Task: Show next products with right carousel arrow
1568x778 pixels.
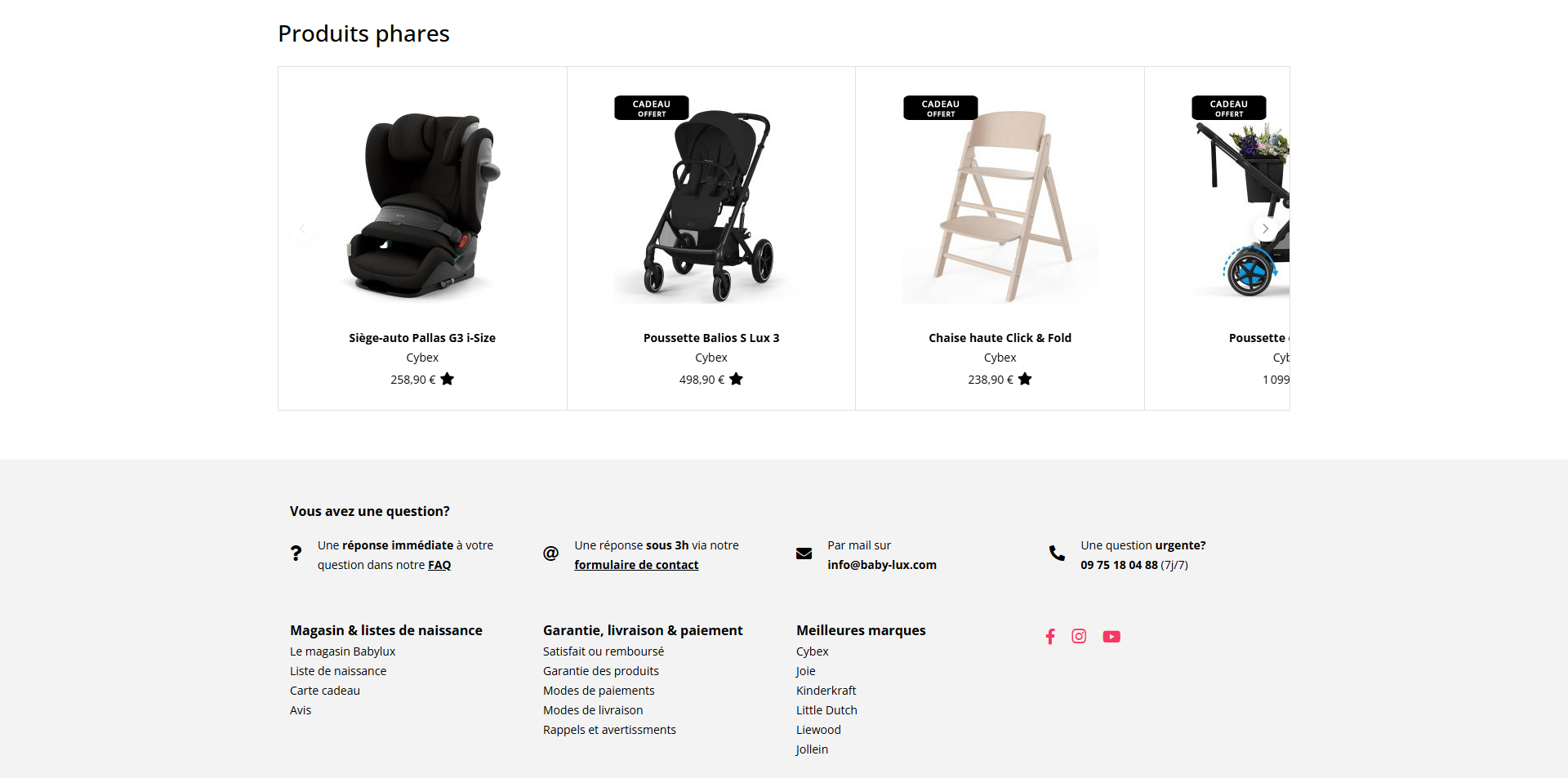Action: [1265, 229]
